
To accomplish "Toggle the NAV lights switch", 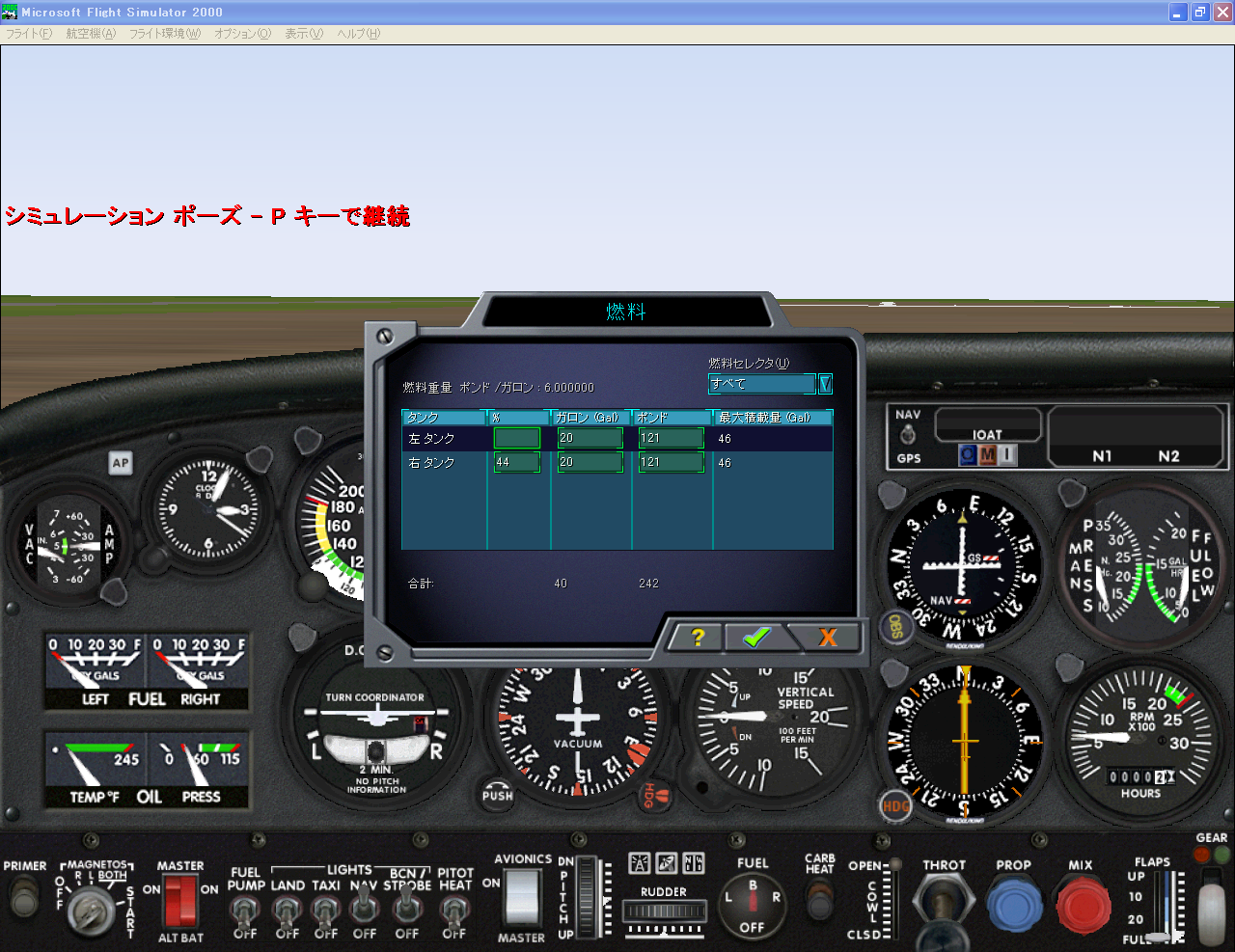I will (364, 907).
